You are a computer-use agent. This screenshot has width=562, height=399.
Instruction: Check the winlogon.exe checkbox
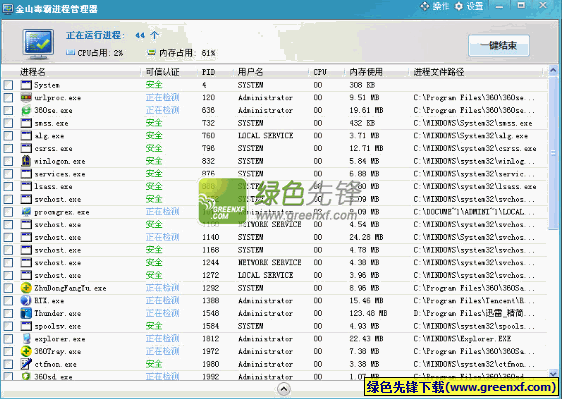point(8,161)
